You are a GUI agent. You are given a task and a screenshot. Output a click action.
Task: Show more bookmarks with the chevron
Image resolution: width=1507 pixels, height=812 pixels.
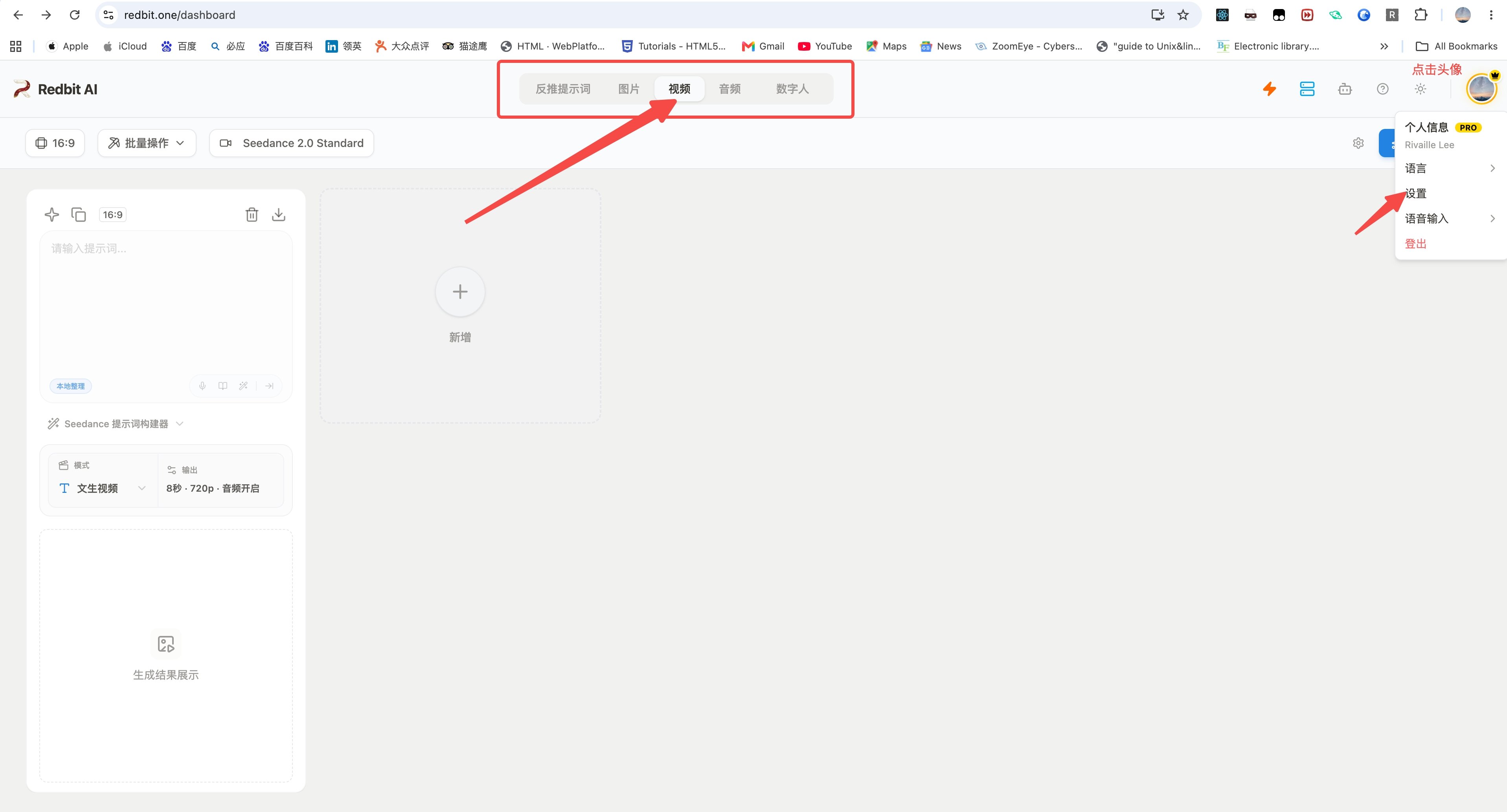tap(1384, 46)
